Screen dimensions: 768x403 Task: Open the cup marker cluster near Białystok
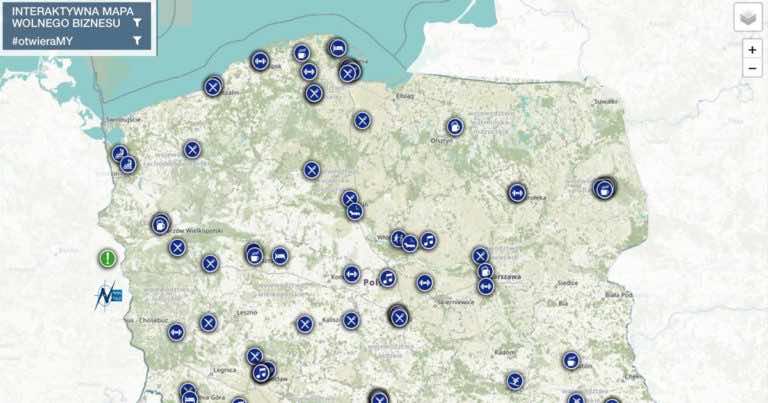point(604,189)
